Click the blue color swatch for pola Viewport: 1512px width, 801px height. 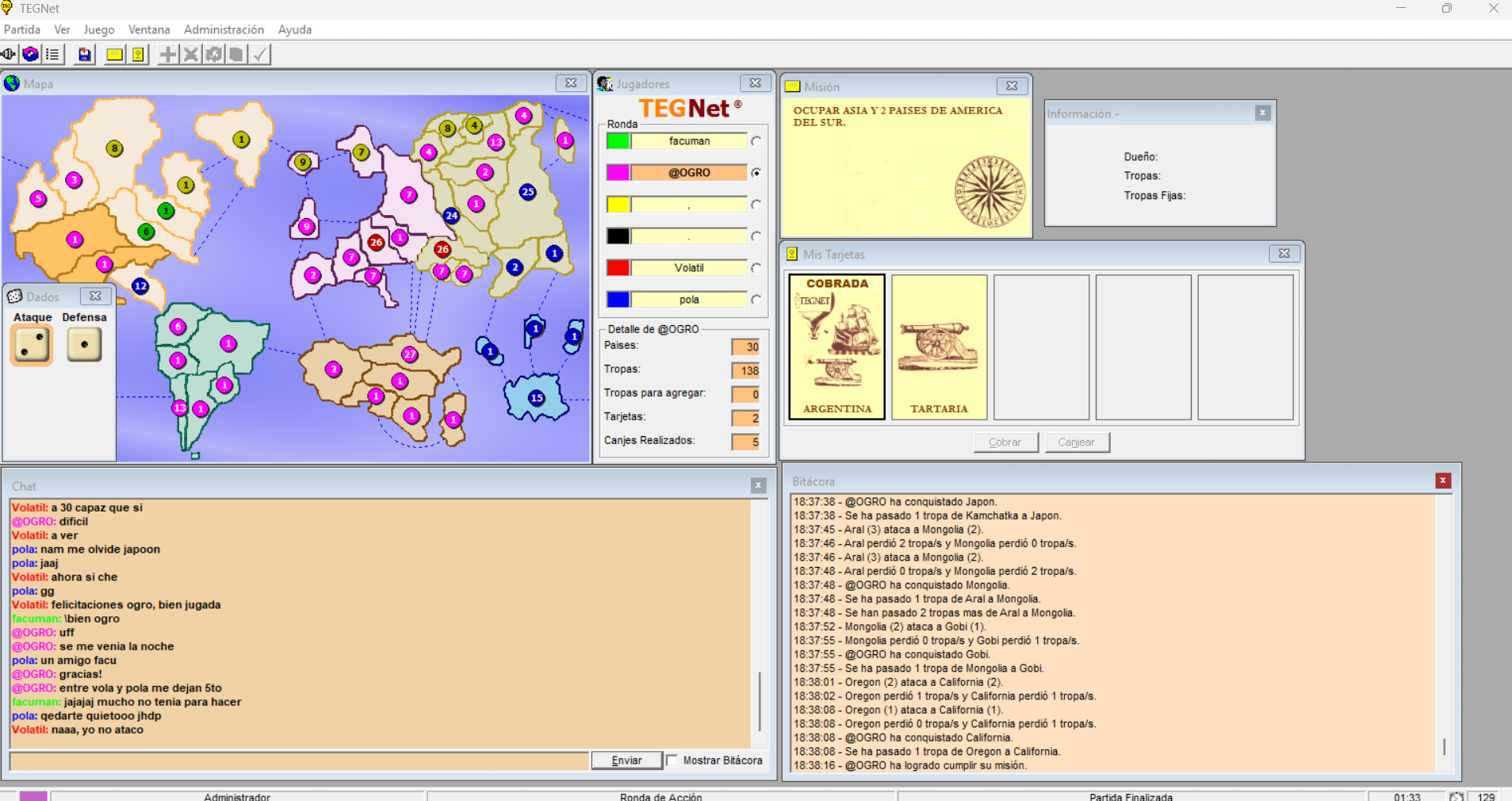coord(618,300)
